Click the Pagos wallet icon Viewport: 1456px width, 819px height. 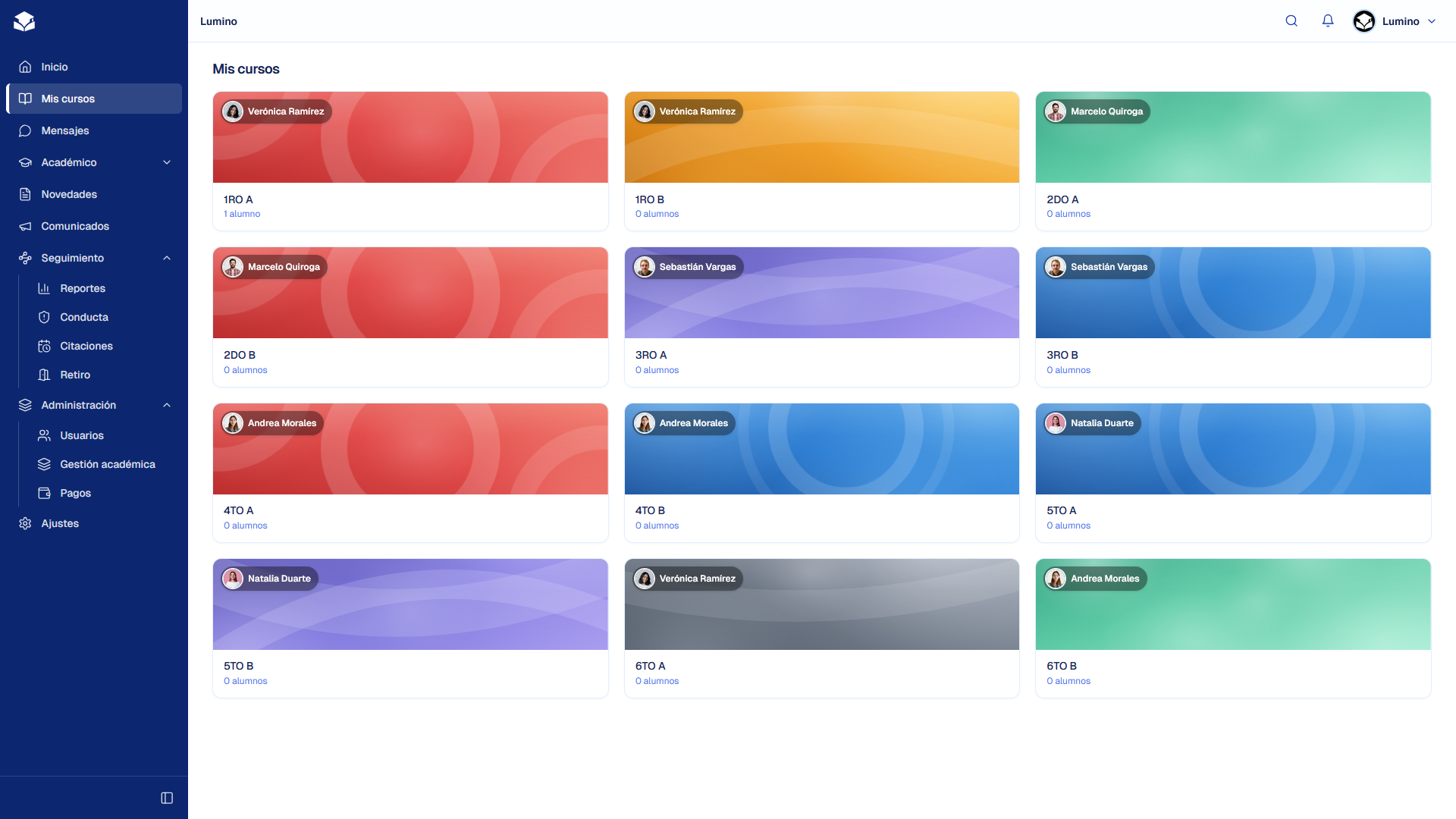click(44, 493)
